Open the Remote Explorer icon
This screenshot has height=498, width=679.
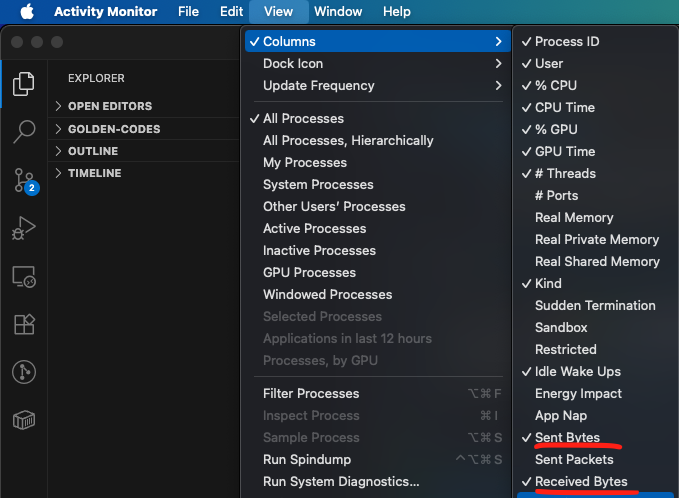pos(24,277)
